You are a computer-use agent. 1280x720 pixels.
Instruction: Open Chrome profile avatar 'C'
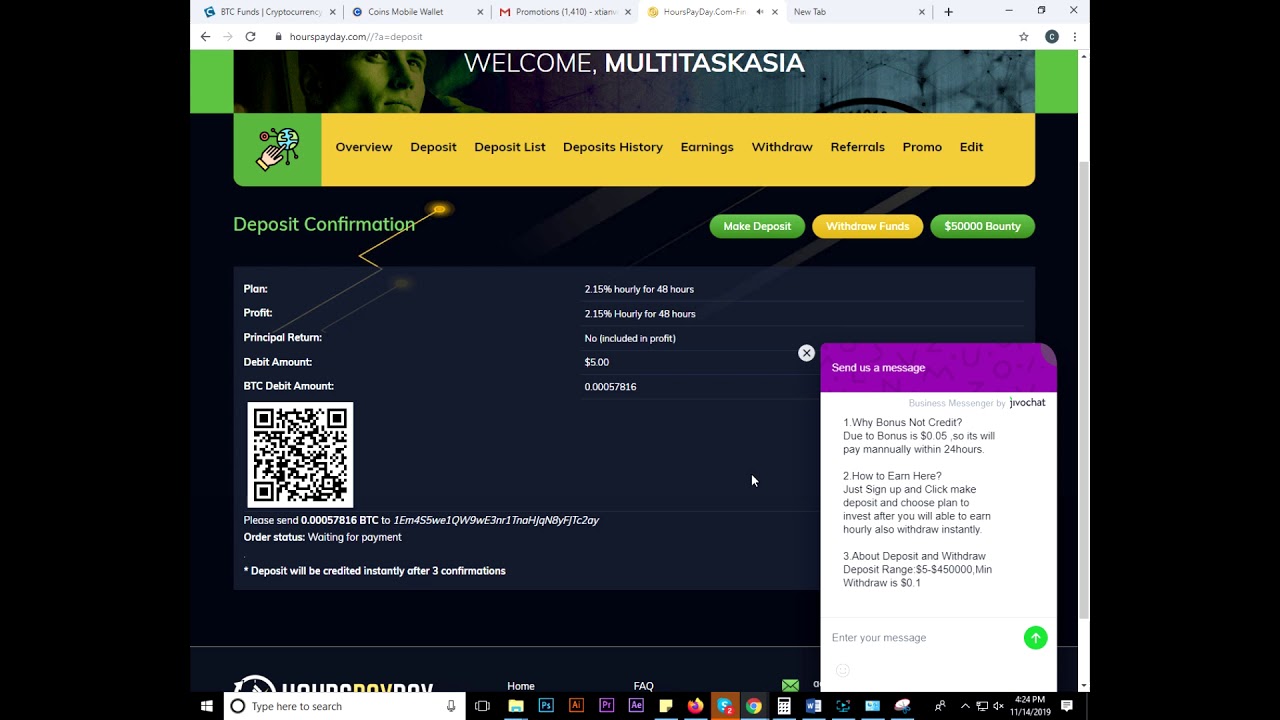(x=1051, y=36)
